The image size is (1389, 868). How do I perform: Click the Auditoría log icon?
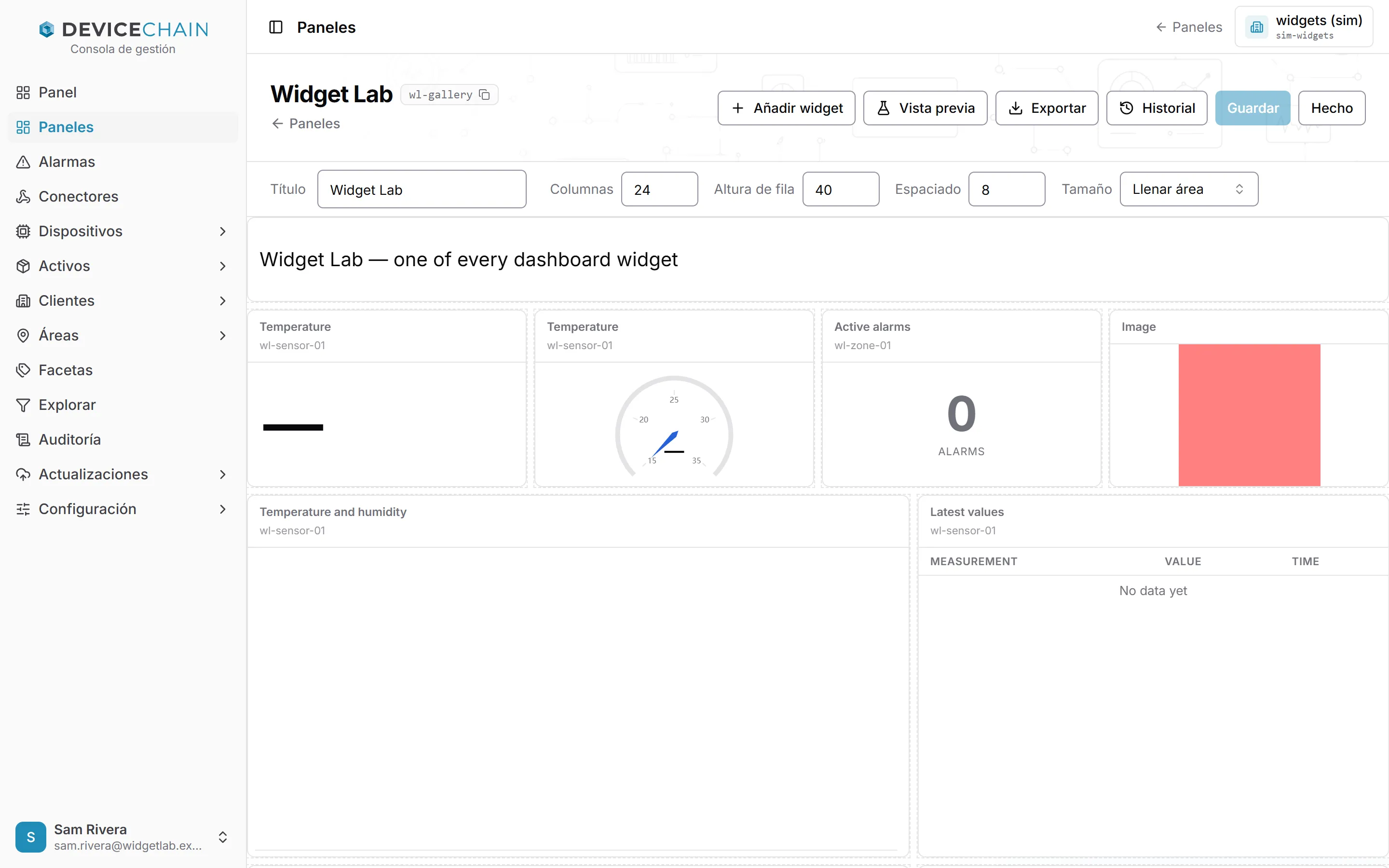(x=23, y=440)
